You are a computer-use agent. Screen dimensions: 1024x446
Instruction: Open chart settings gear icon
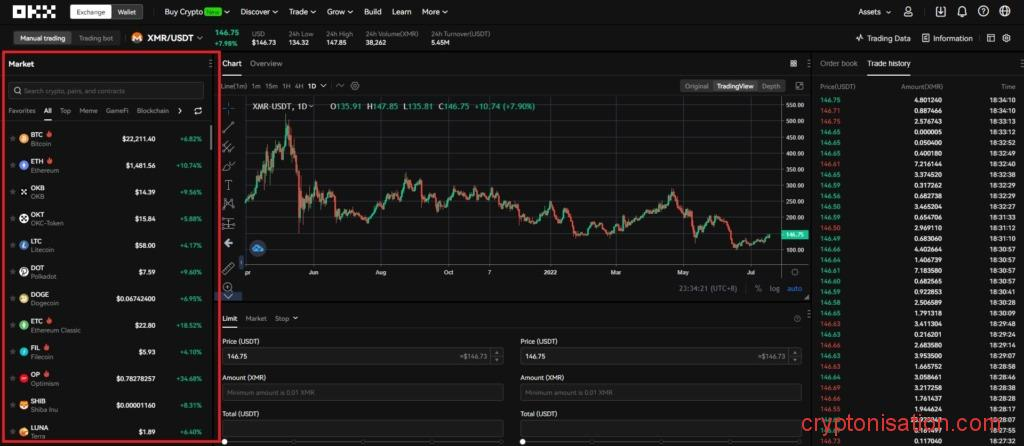click(355, 86)
